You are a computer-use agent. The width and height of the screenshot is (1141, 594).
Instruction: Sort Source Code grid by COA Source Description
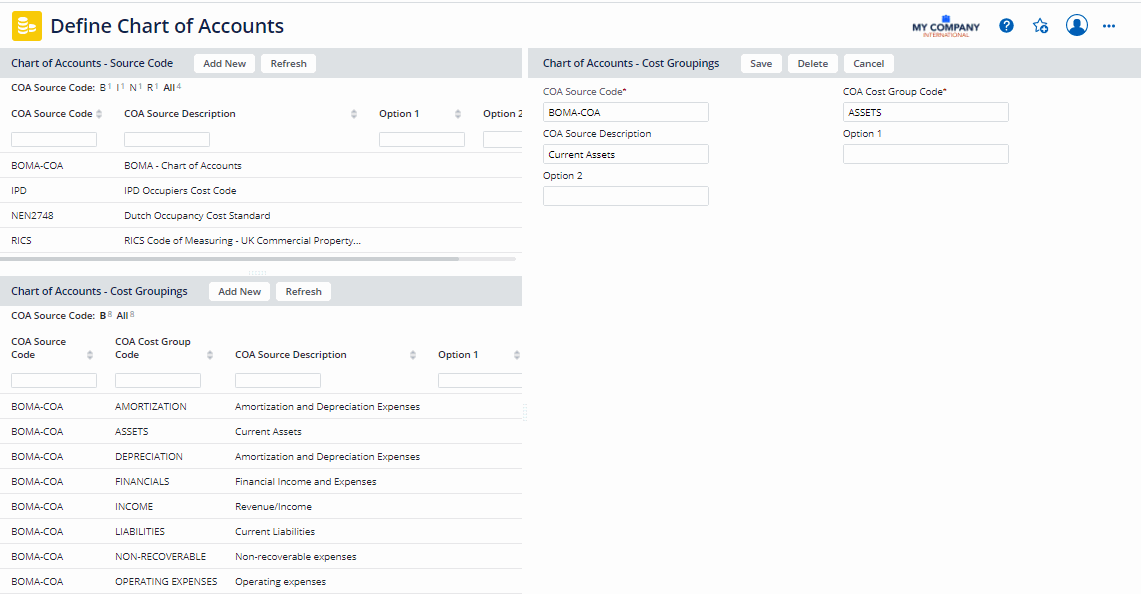pyautogui.click(x=353, y=114)
